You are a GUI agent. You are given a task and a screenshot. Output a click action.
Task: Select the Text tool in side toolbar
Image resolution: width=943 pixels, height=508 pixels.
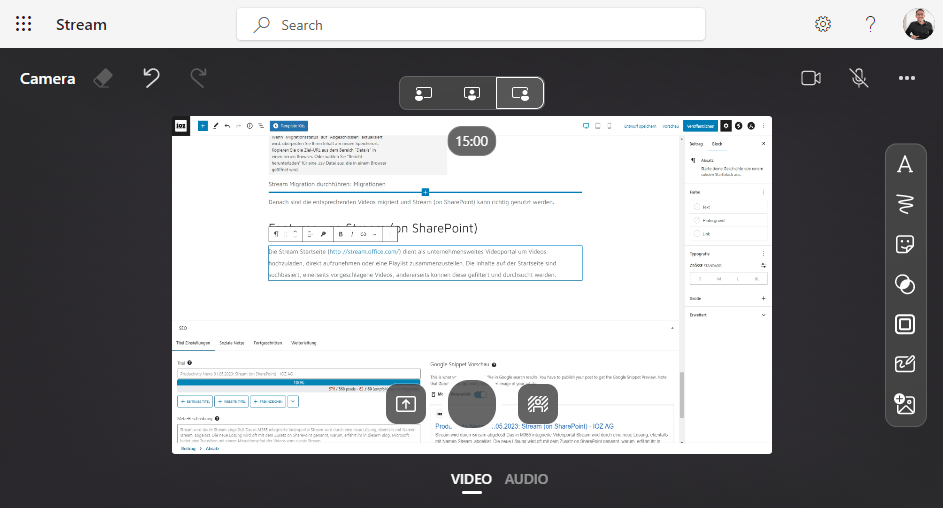click(x=905, y=164)
